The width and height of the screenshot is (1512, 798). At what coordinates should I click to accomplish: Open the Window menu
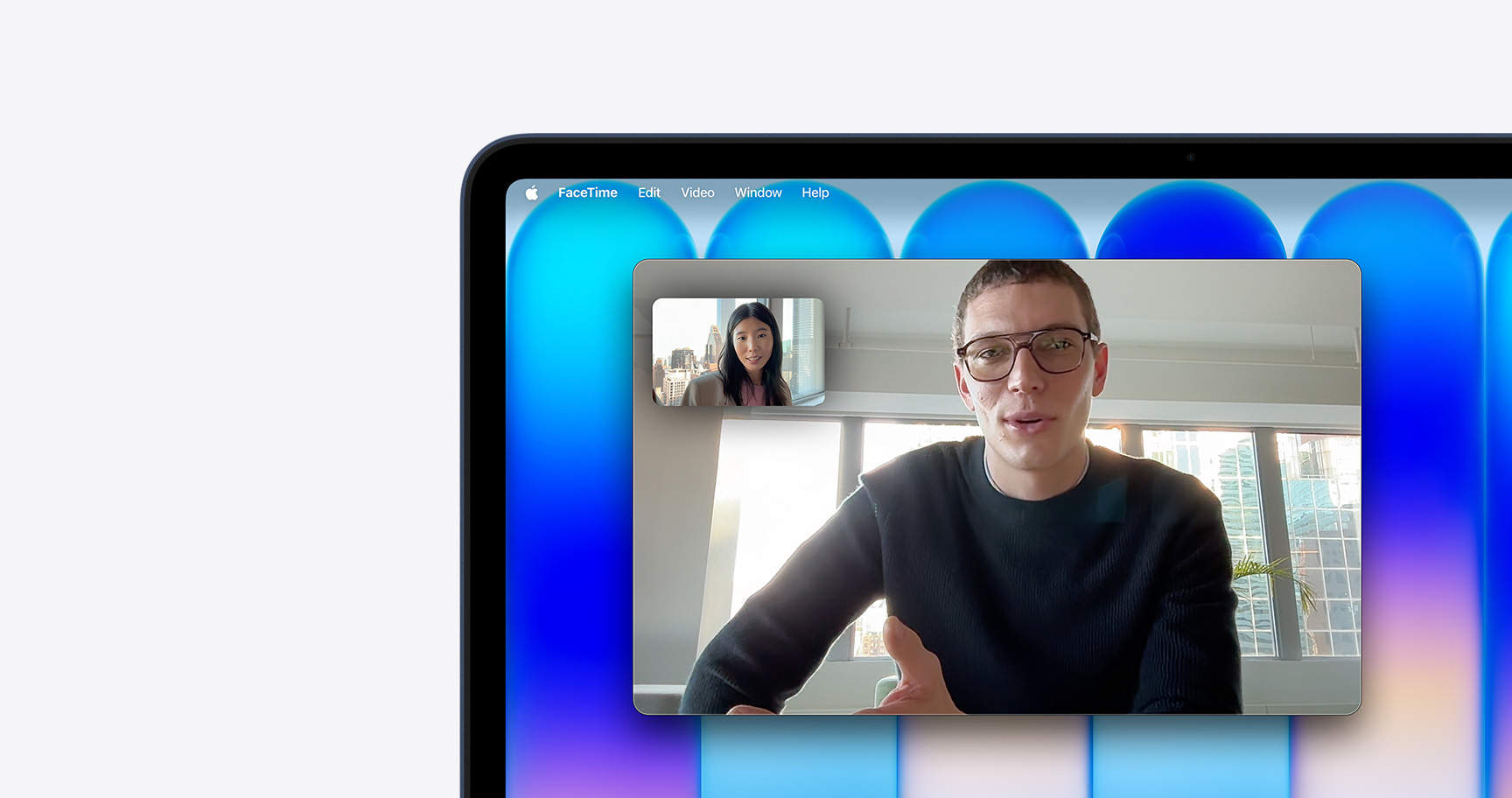pyautogui.click(x=758, y=192)
